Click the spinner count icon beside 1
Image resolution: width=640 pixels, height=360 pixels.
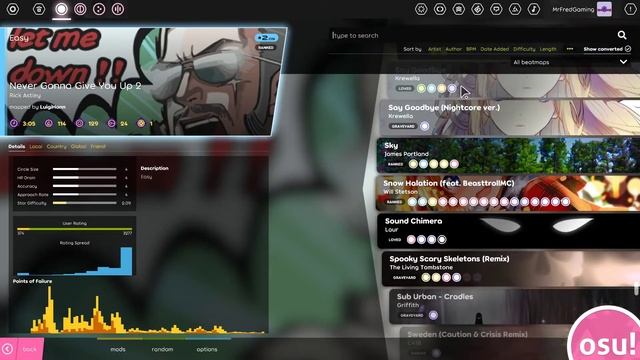pos(141,123)
